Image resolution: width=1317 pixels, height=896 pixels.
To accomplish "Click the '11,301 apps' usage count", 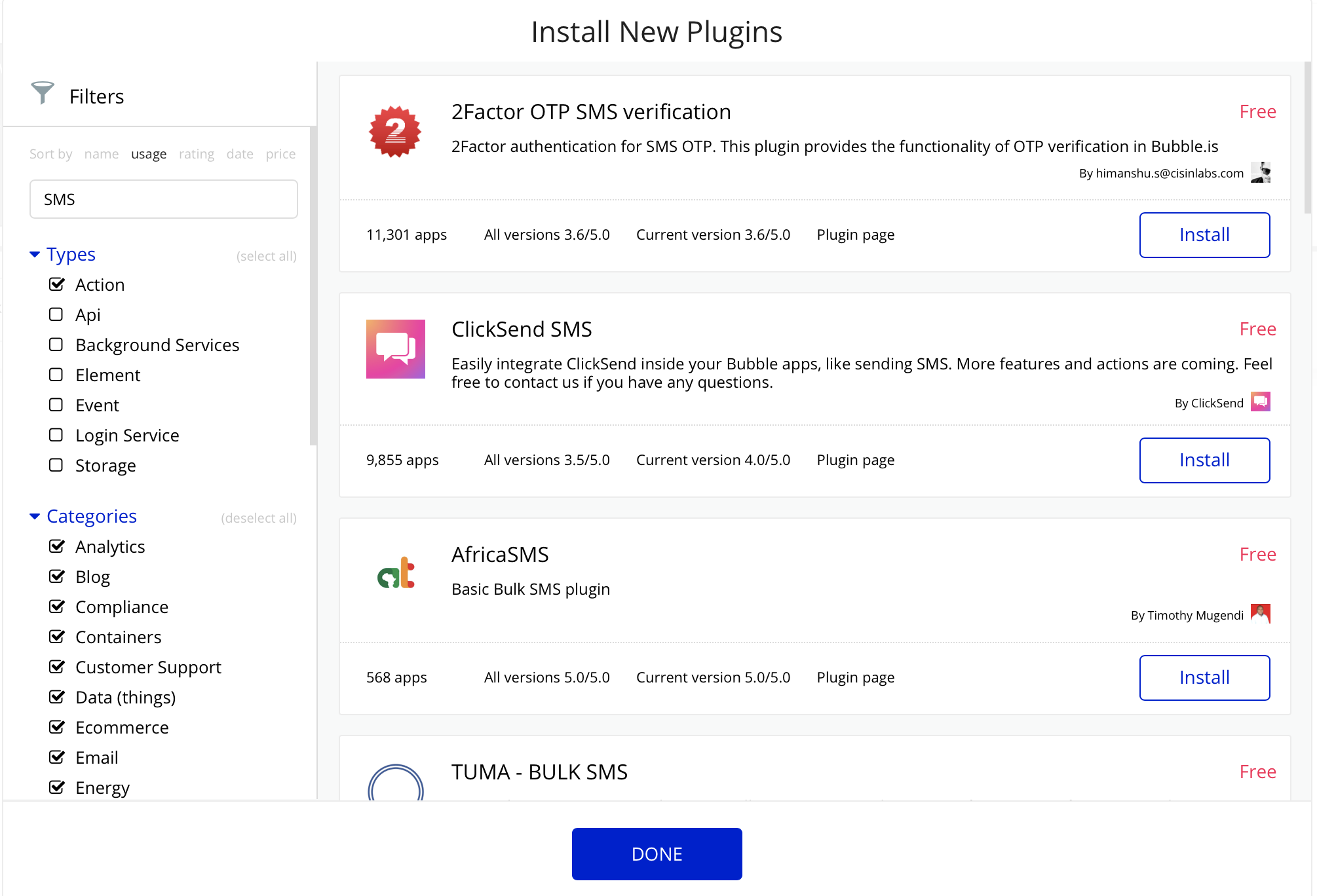I will pos(406,234).
